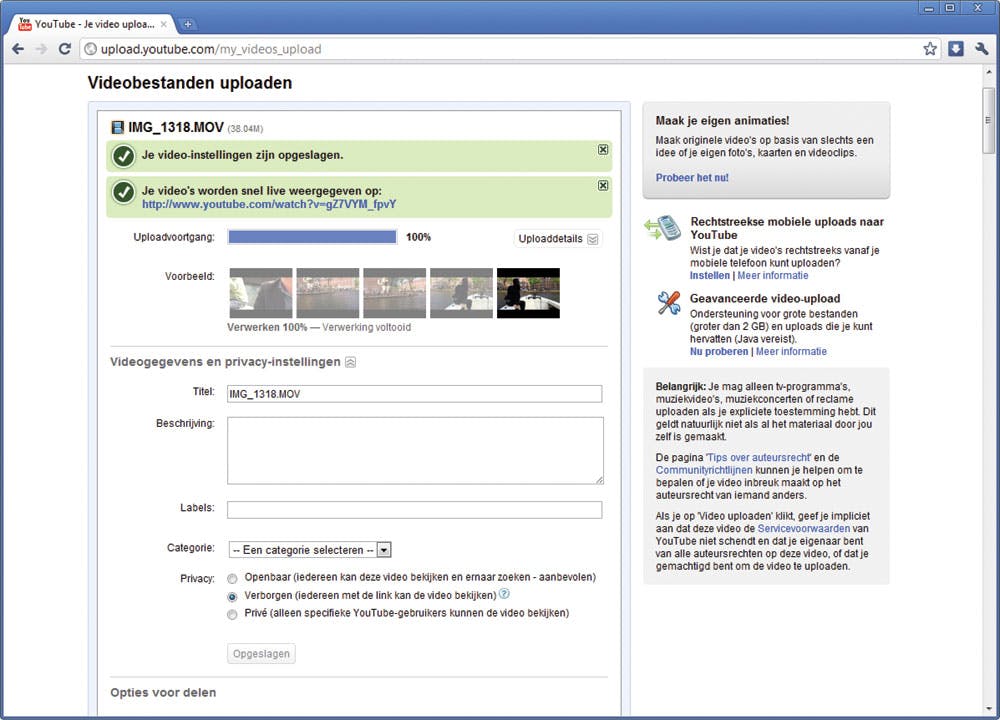The image size is (1000, 720).
Task: Expand the Uploaddetails dropdown
Action: click(558, 239)
